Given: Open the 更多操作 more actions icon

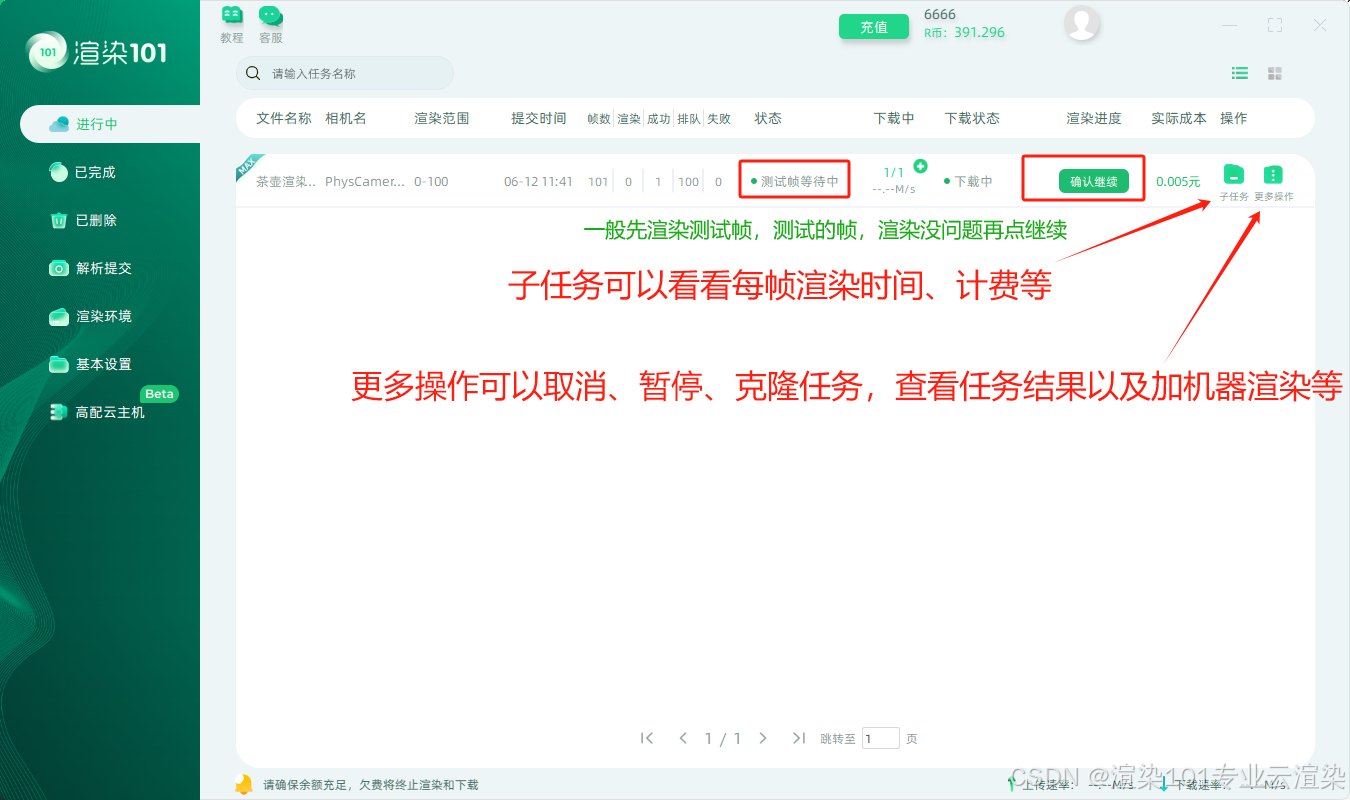Looking at the screenshot, I should pos(1273,183).
